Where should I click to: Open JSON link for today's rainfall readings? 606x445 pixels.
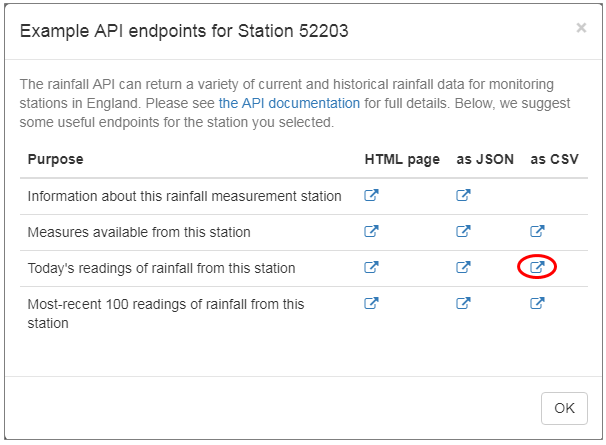463,268
